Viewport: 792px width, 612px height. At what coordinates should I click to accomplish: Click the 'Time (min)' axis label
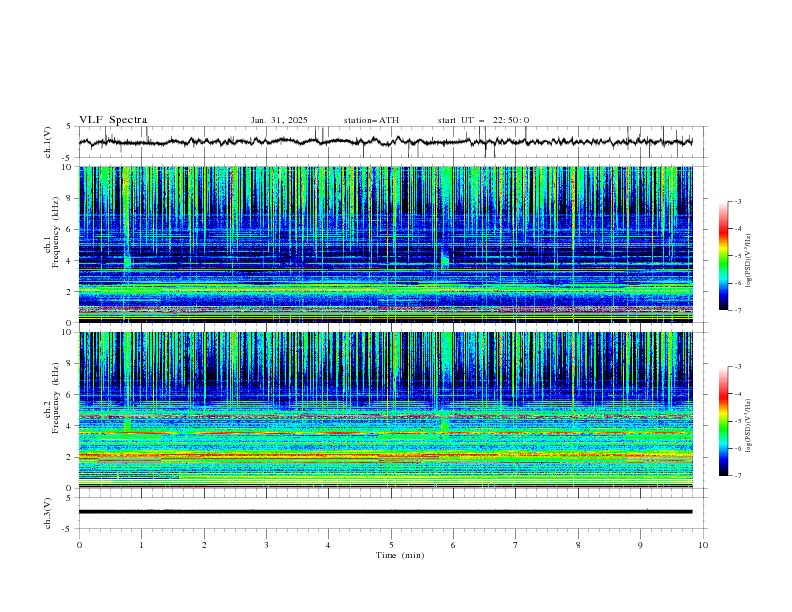[x=400, y=555]
